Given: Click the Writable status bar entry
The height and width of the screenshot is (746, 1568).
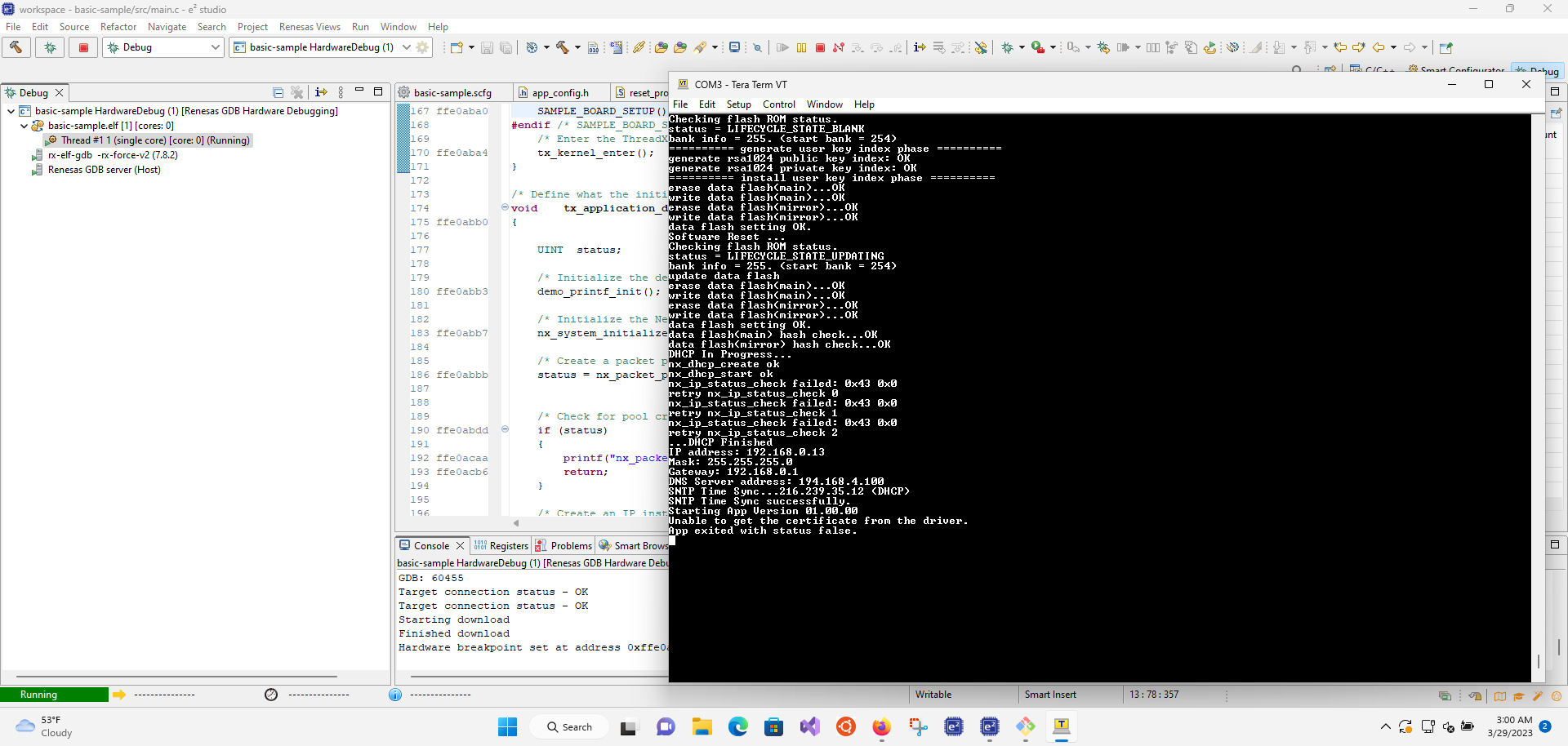Looking at the screenshot, I should pyautogui.click(x=933, y=695).
